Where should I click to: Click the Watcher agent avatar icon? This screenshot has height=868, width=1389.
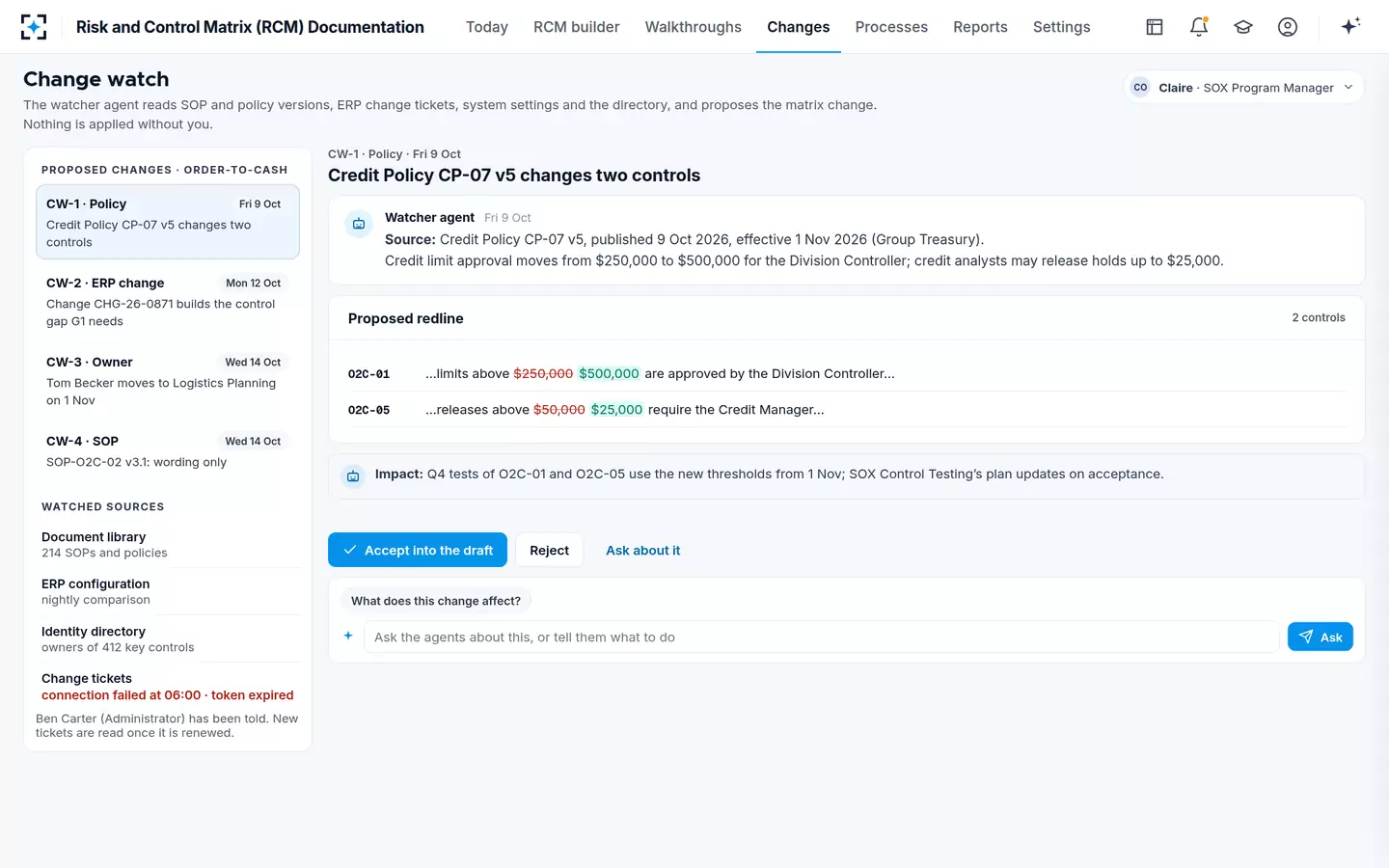359,224
